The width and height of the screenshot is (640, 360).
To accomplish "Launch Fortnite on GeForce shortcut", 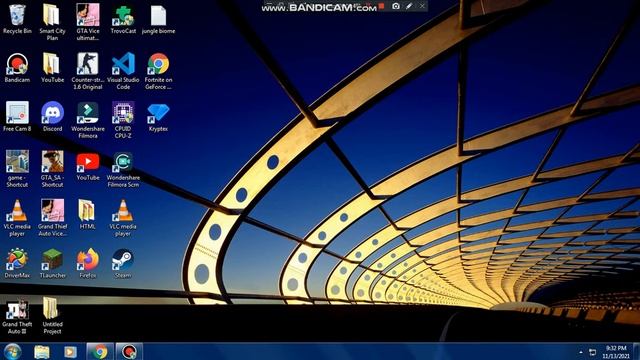I will [158, 71].
